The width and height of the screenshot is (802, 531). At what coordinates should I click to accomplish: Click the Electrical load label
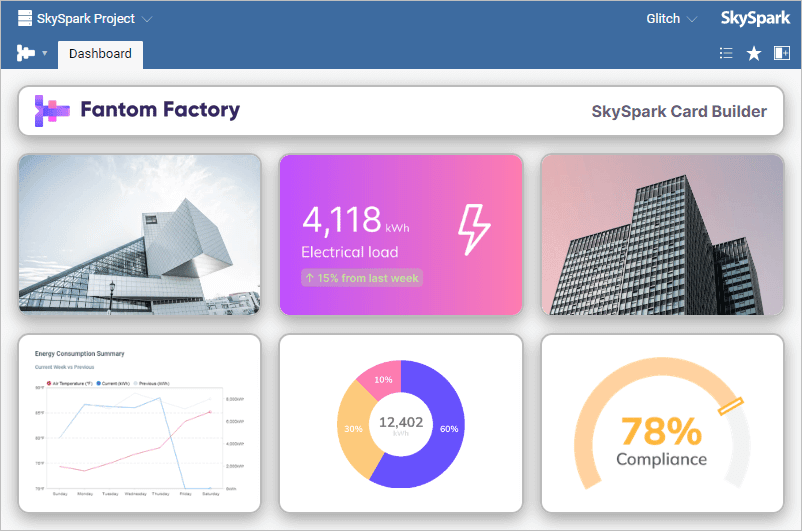[349, 252]
